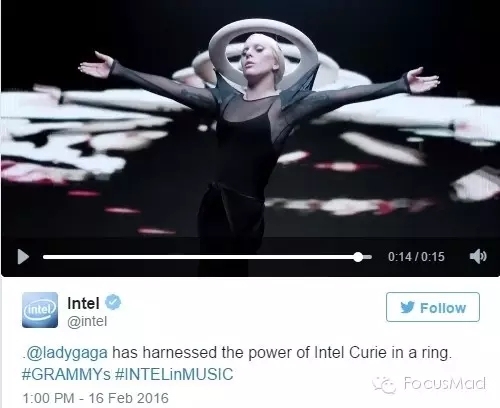This screenshot has width=500, height=408.
Task: Open the #GRAMMYs hashtag
Action: [66, 374]
